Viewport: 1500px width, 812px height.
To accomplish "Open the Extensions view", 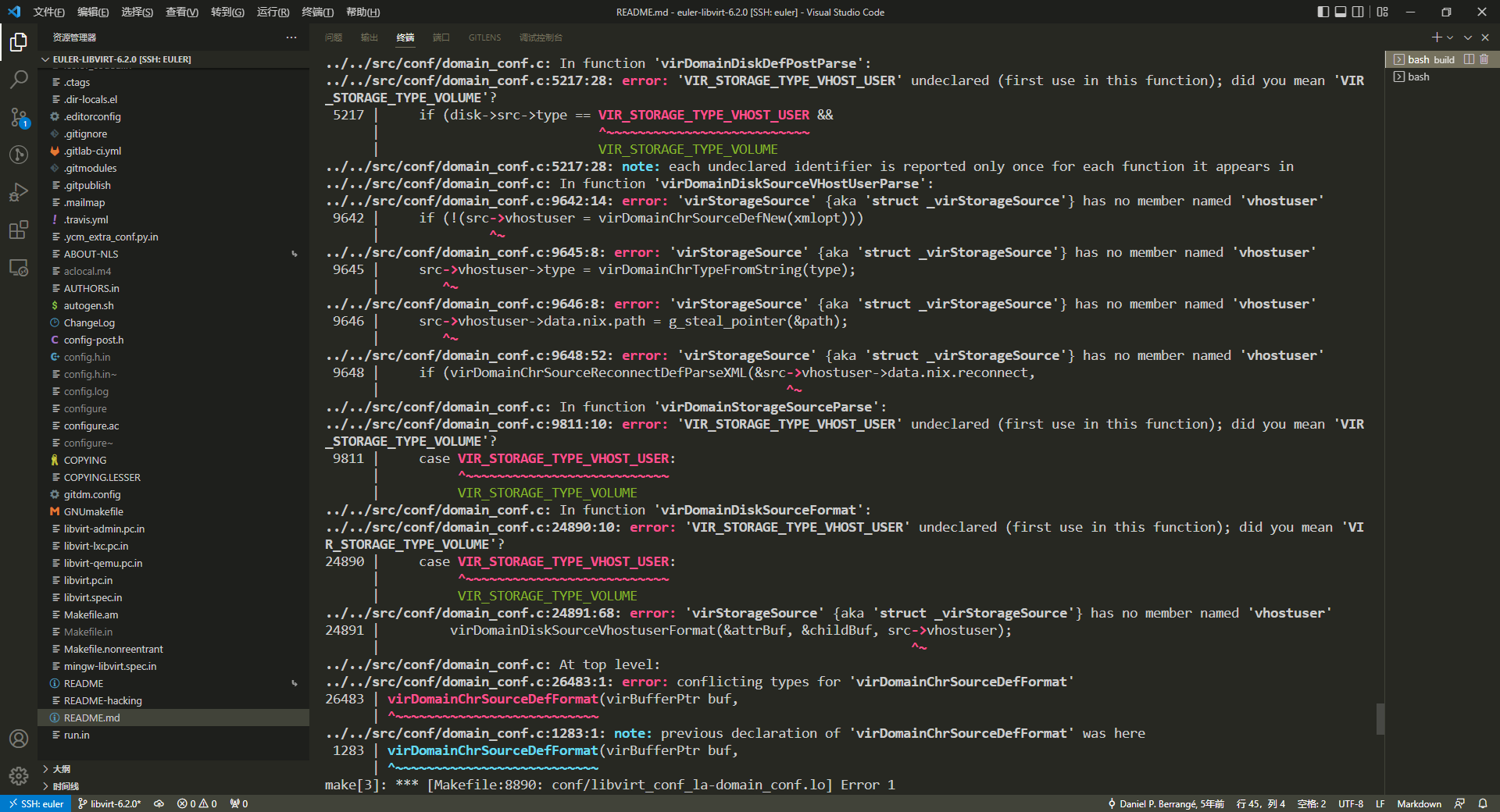I will 19,230.
